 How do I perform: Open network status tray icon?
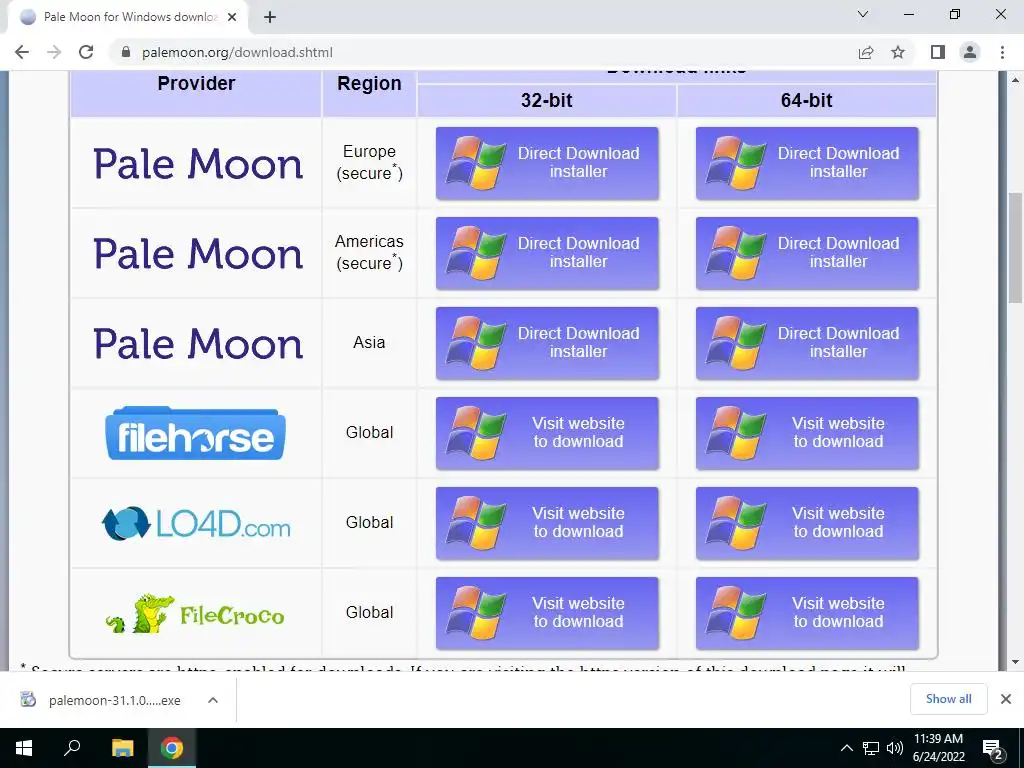point(871,748)
